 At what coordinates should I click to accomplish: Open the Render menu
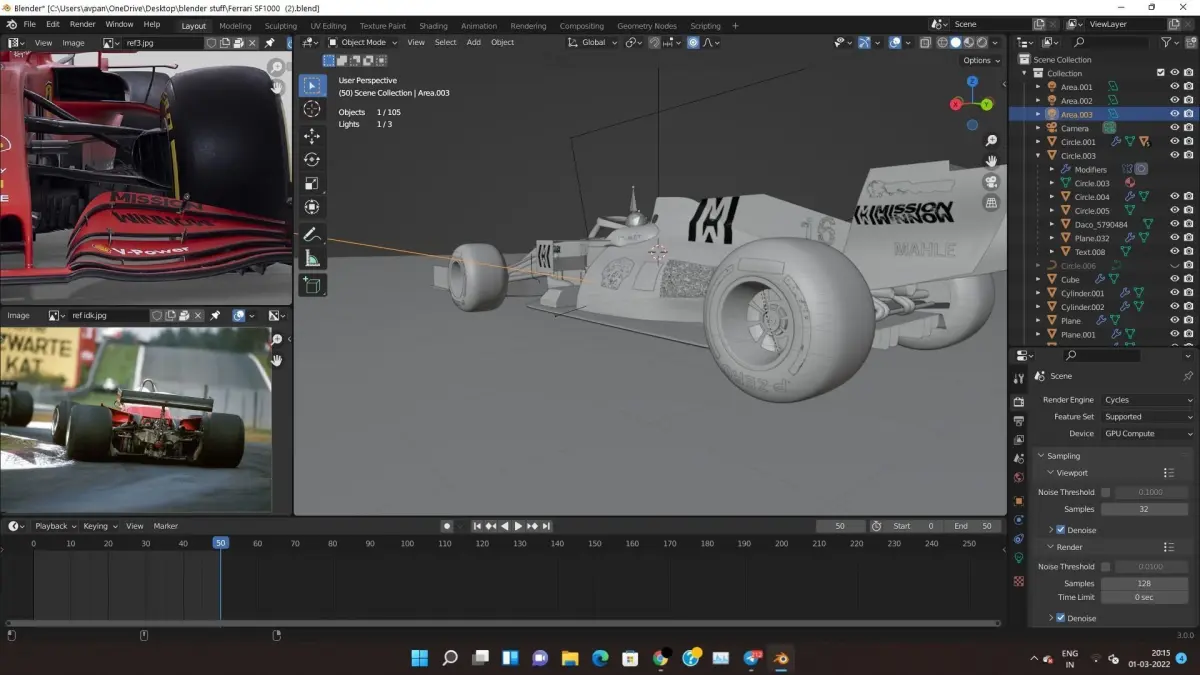(83, 24)
